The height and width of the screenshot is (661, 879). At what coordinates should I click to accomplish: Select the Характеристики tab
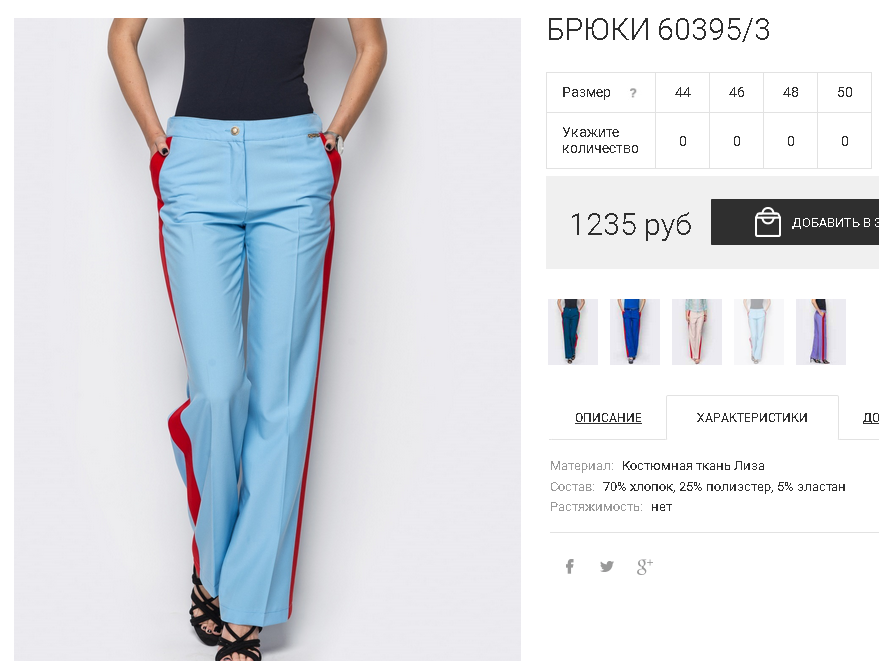coord(752,418)
